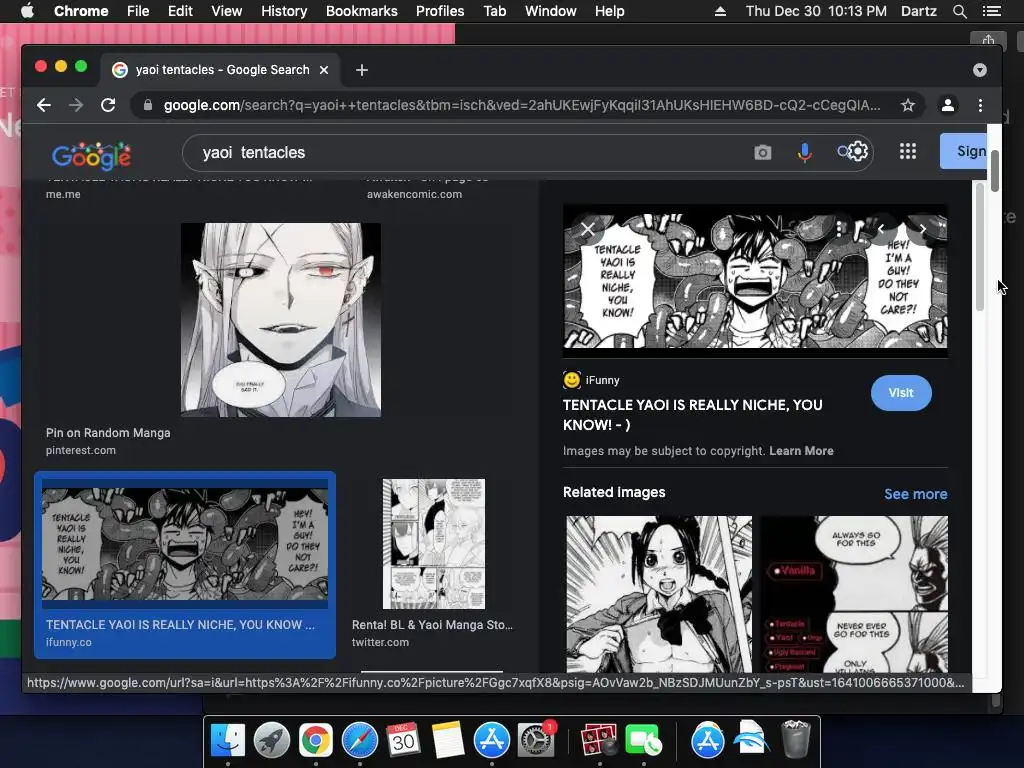Click the eject icon in menu bar

point(720,11)
